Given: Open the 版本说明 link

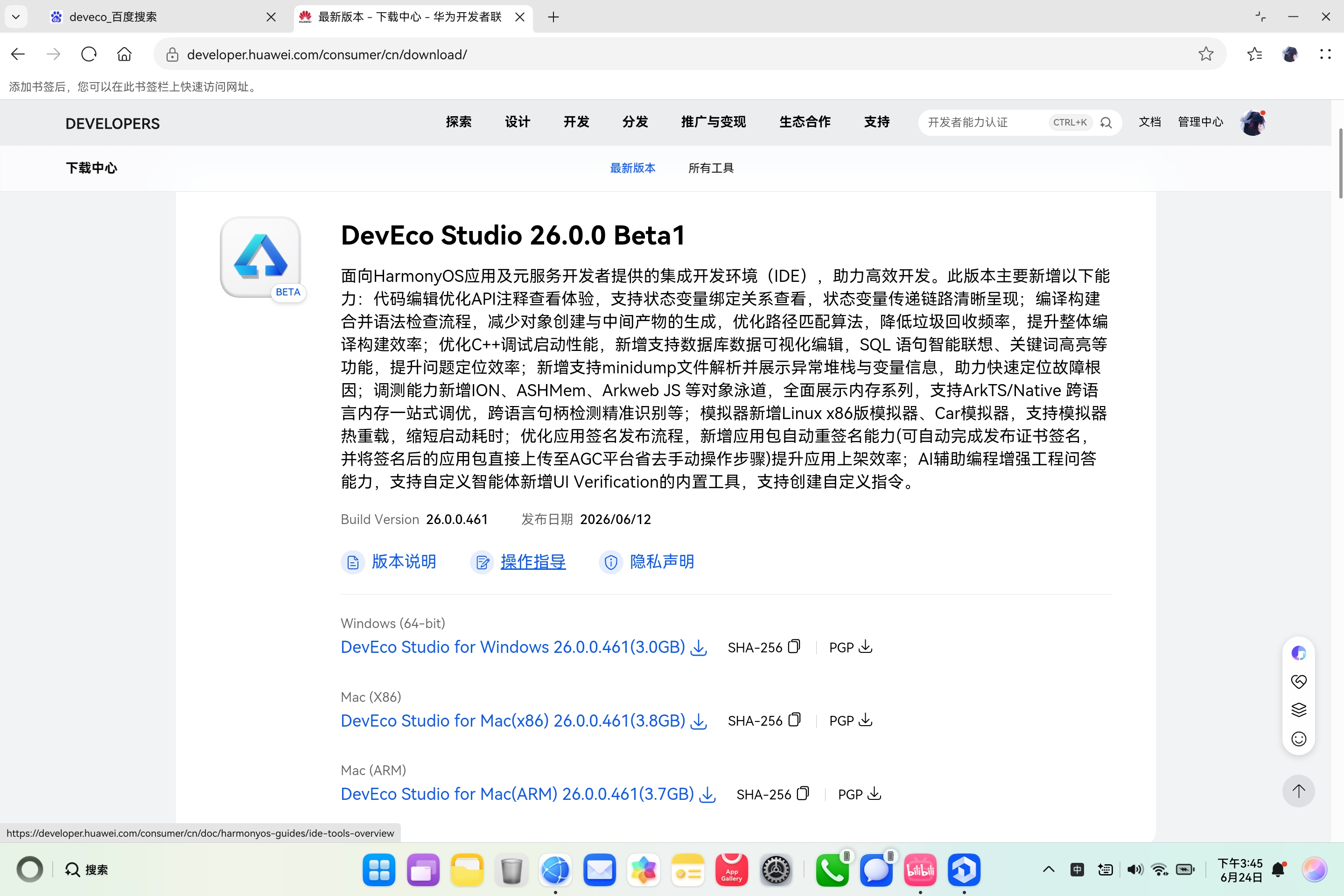Looking at the screenshot, I should coord(389,562).
